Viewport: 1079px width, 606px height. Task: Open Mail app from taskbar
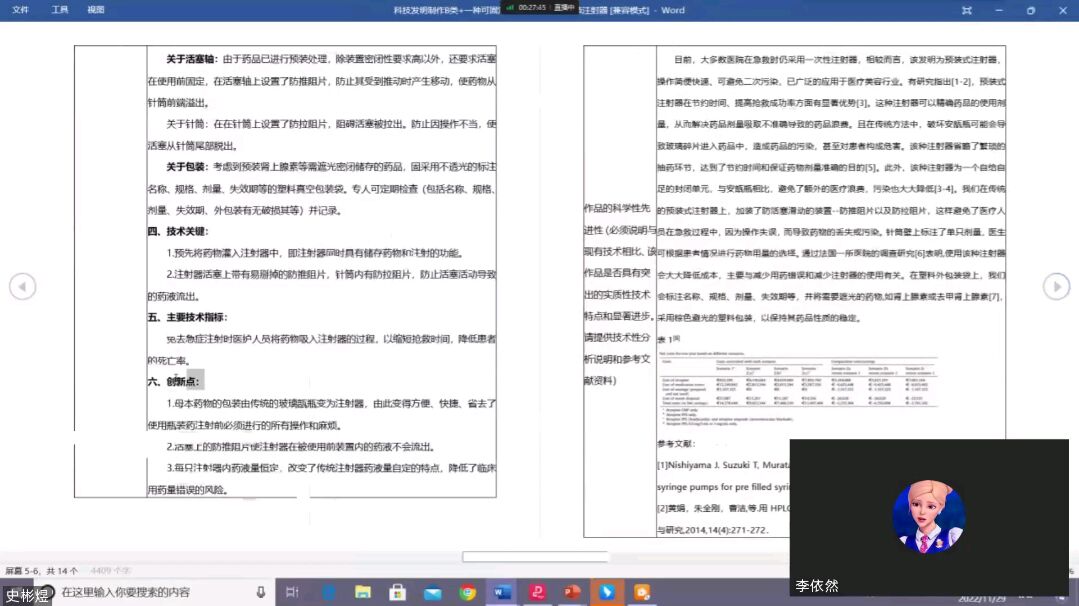point(433,592)
